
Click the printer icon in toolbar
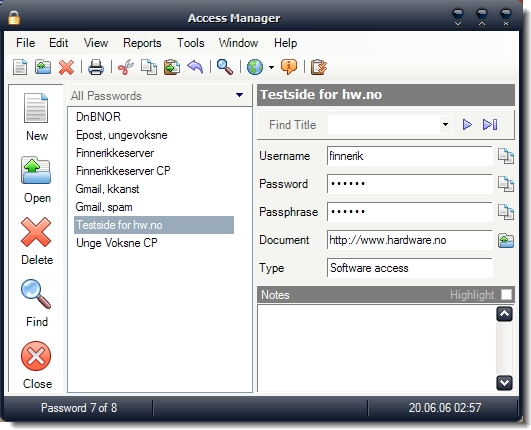[96, 67]
